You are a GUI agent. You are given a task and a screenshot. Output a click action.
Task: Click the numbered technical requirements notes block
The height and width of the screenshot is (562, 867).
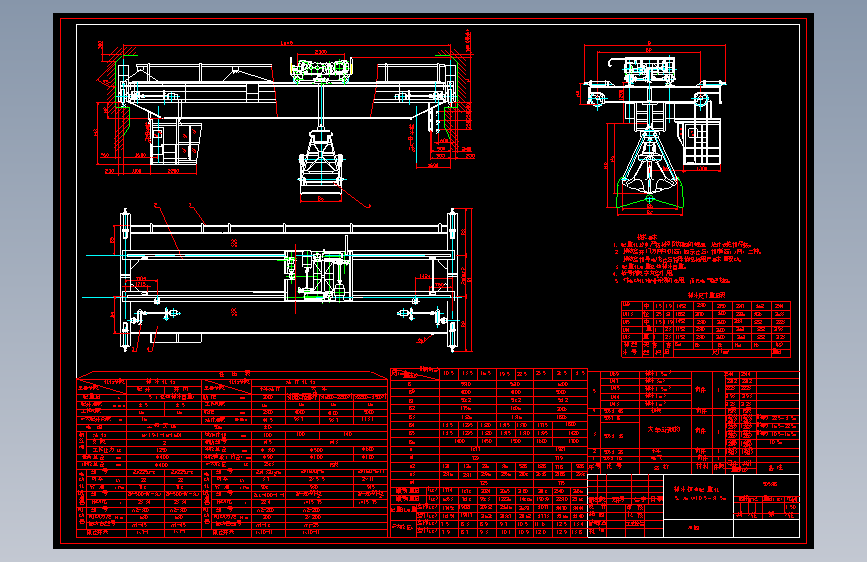coord(686,259)
